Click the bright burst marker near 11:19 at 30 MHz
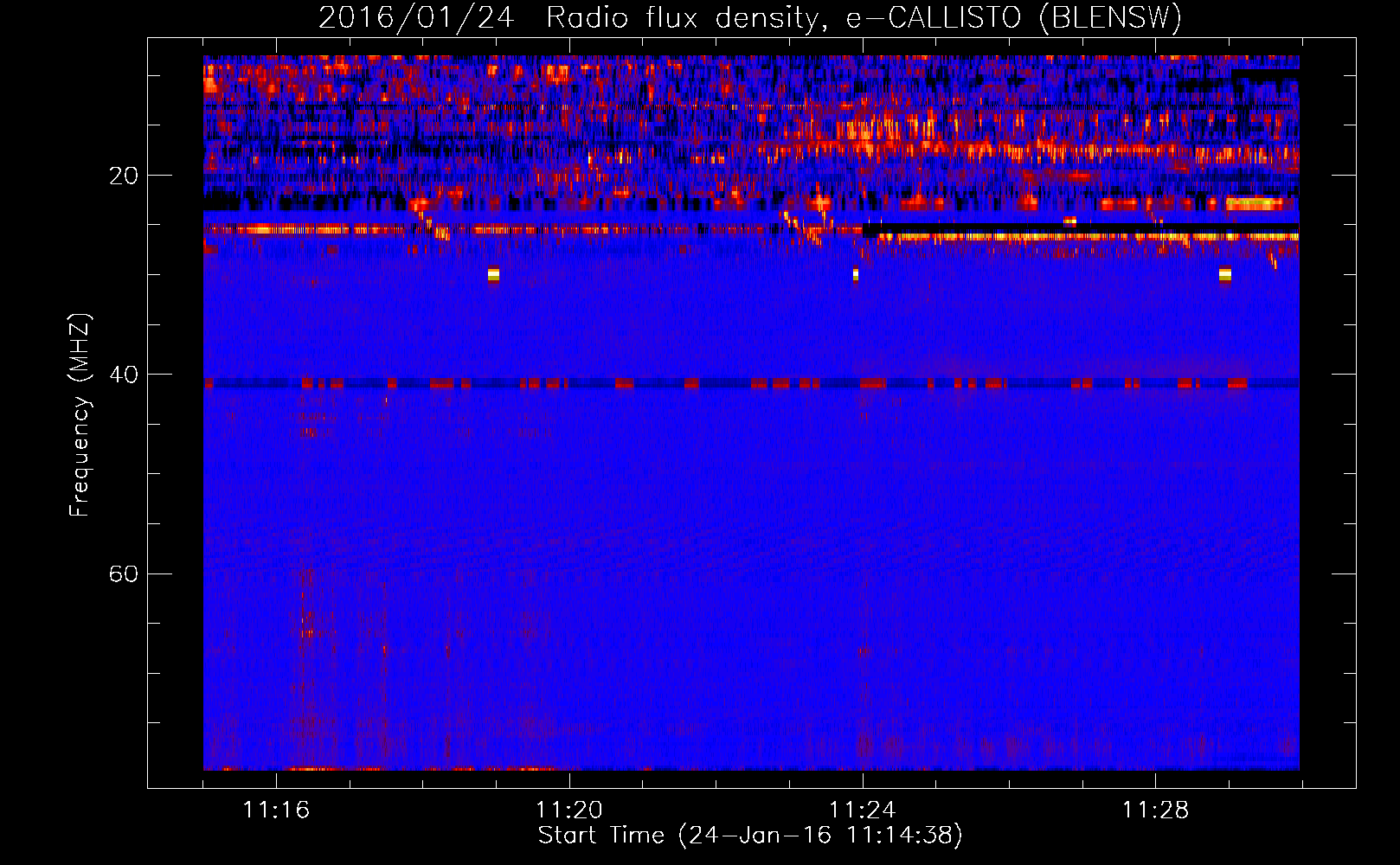 point(493,274)
